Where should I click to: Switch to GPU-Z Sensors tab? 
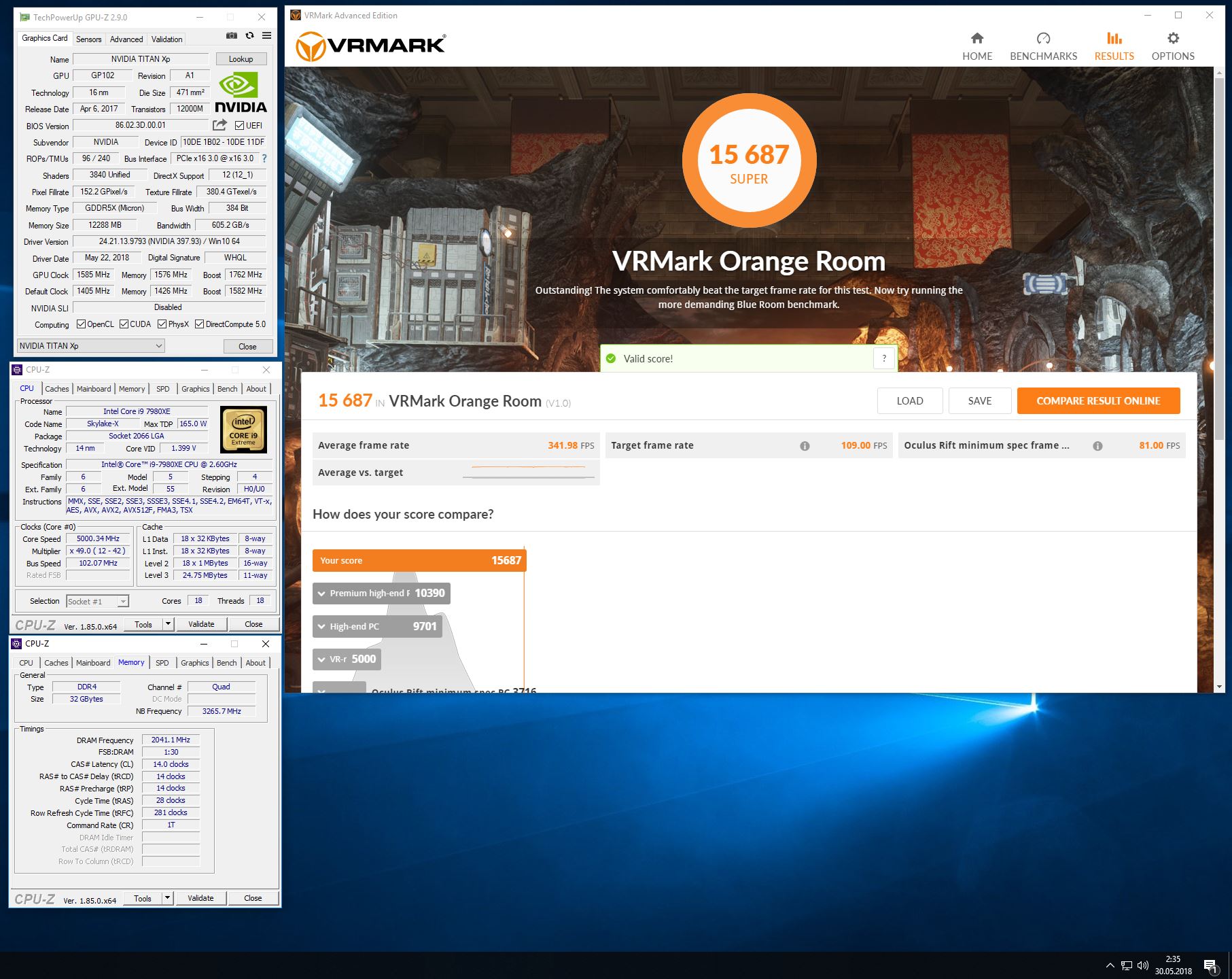tap(88, 39)
